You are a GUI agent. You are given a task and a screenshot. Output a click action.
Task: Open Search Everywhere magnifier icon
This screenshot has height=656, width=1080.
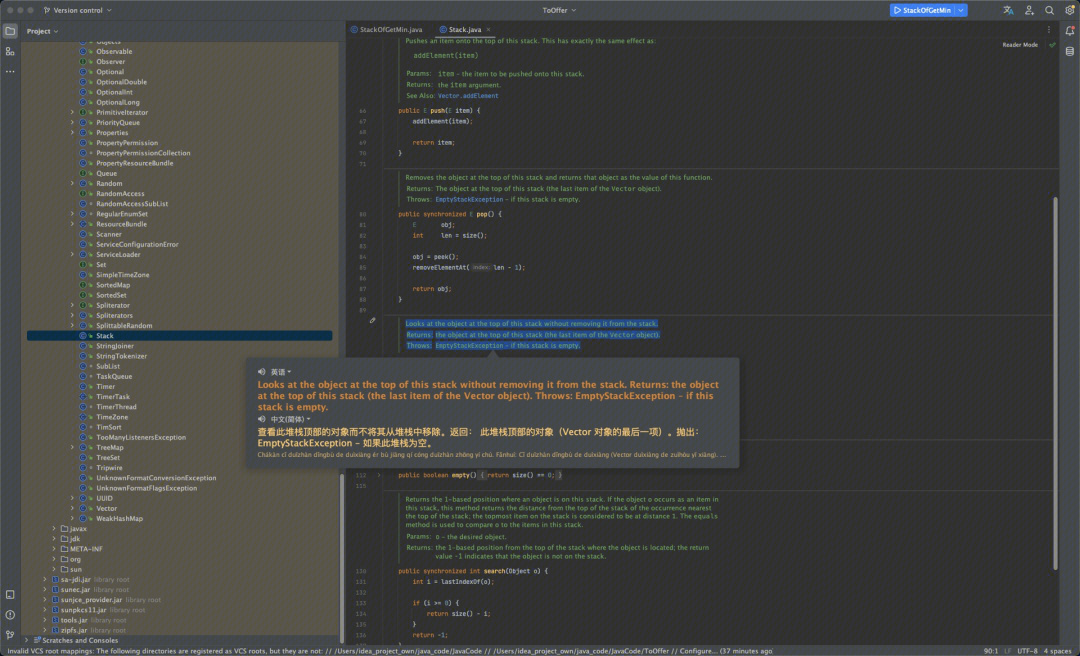click(x=1049, y=10)
